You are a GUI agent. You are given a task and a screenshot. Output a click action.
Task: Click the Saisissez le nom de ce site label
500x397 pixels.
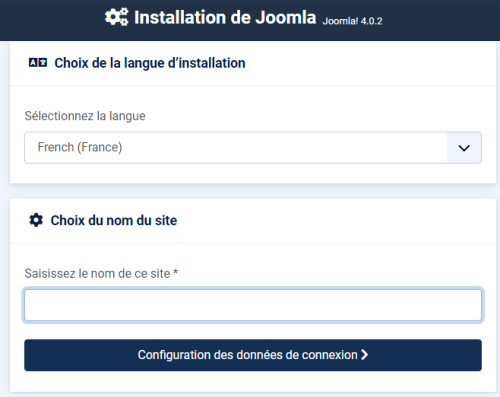coord(97,273)
